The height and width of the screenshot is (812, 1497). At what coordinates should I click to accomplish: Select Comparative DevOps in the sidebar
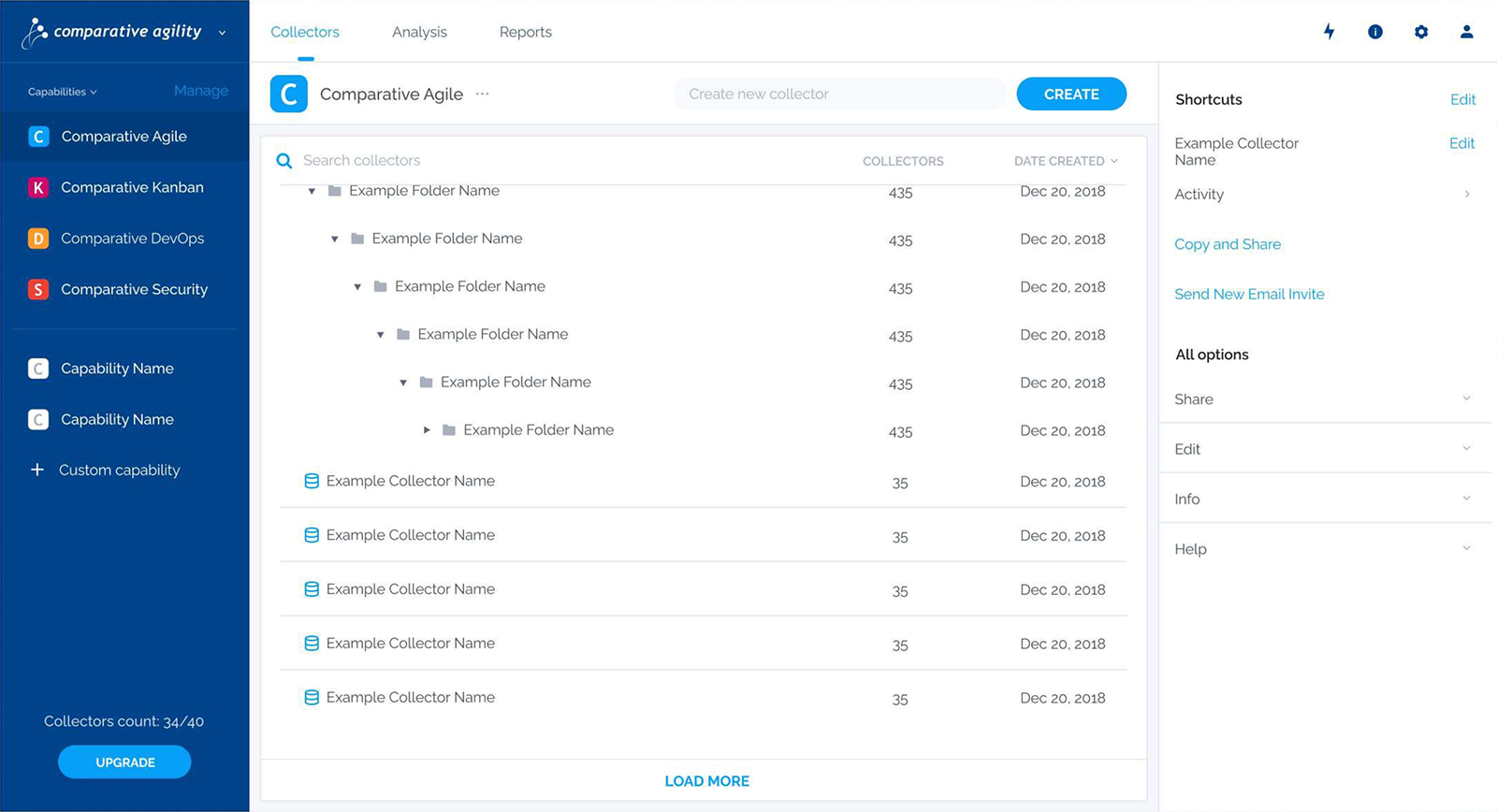coord(133,239)
